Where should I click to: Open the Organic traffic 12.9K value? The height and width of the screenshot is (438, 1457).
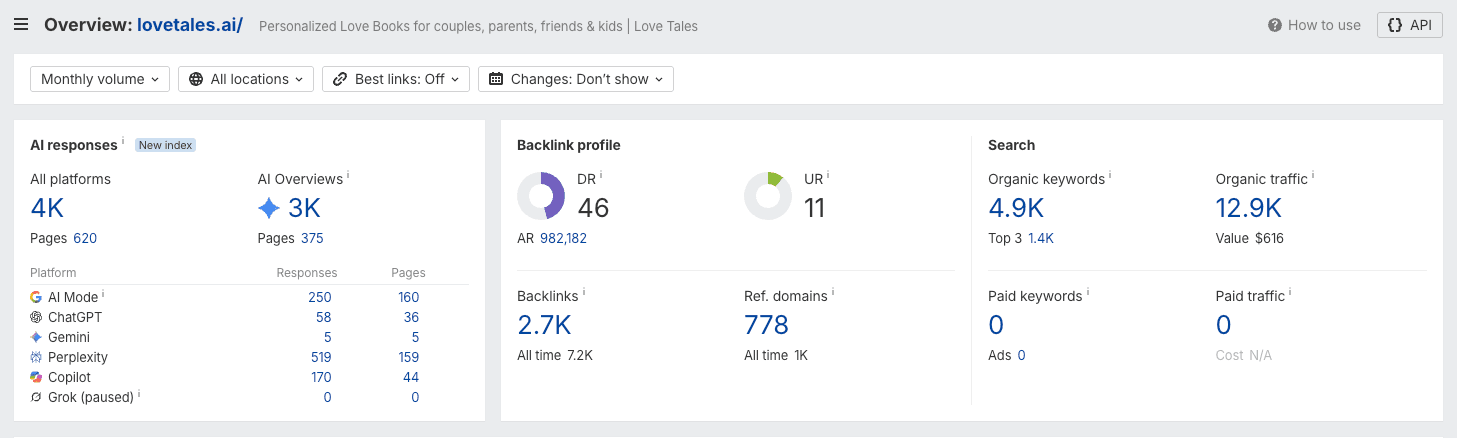[x=1249, y=208]
